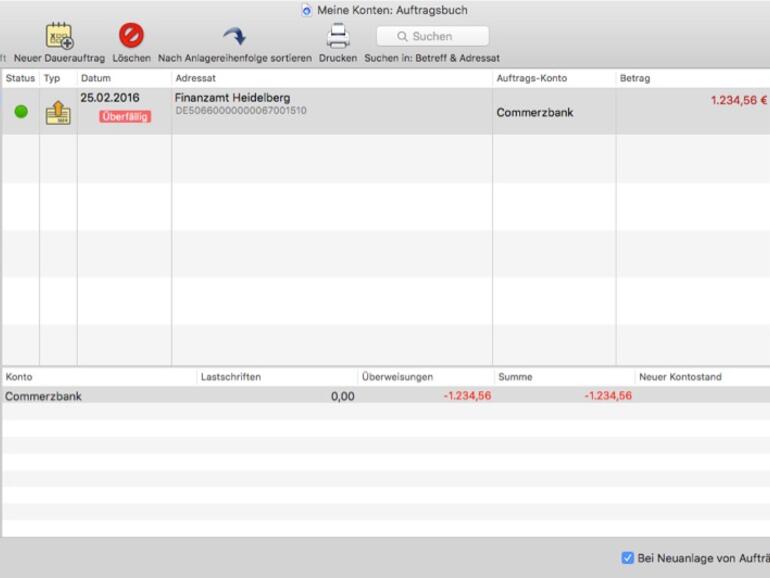This screenshot has height=578, width=770.
Task: Sort by the Auftrags-Konto column header
Action: tap(554, 78)
